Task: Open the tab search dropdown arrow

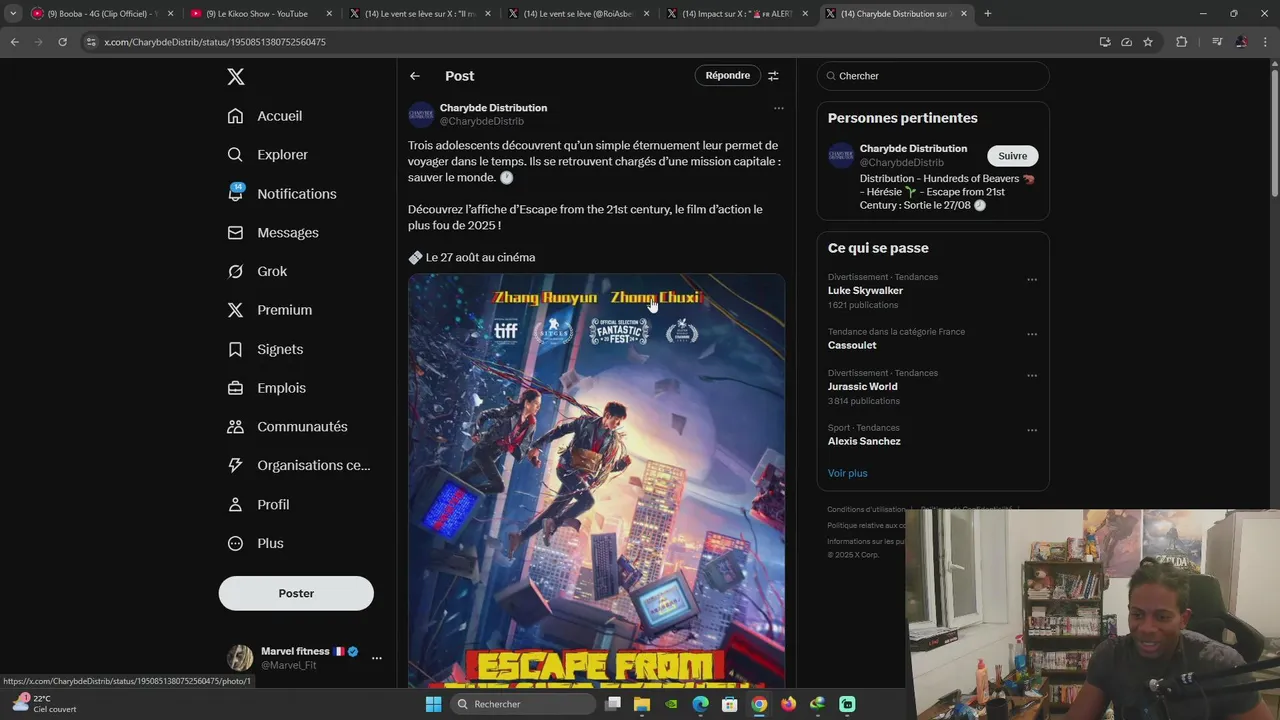Action: pyautogui.click(x=13, y=14)
